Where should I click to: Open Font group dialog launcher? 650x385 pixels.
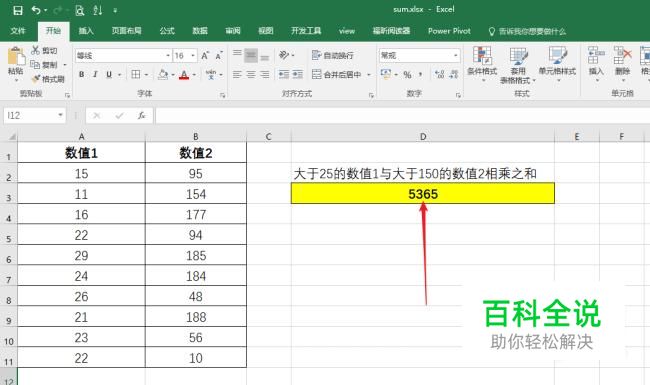point(223,95)
